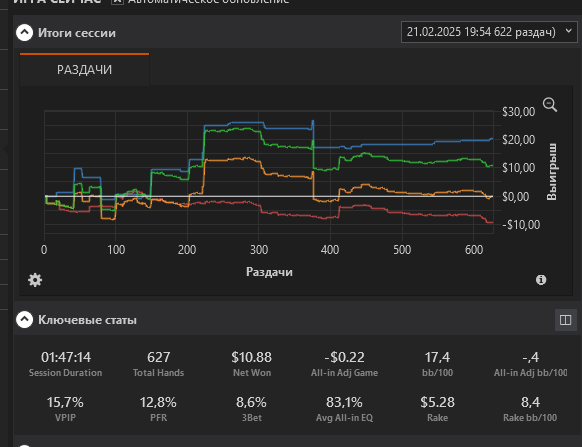Select the Rake value $5.28
Viewport: 582px width, 447px height.
(438, 402)
